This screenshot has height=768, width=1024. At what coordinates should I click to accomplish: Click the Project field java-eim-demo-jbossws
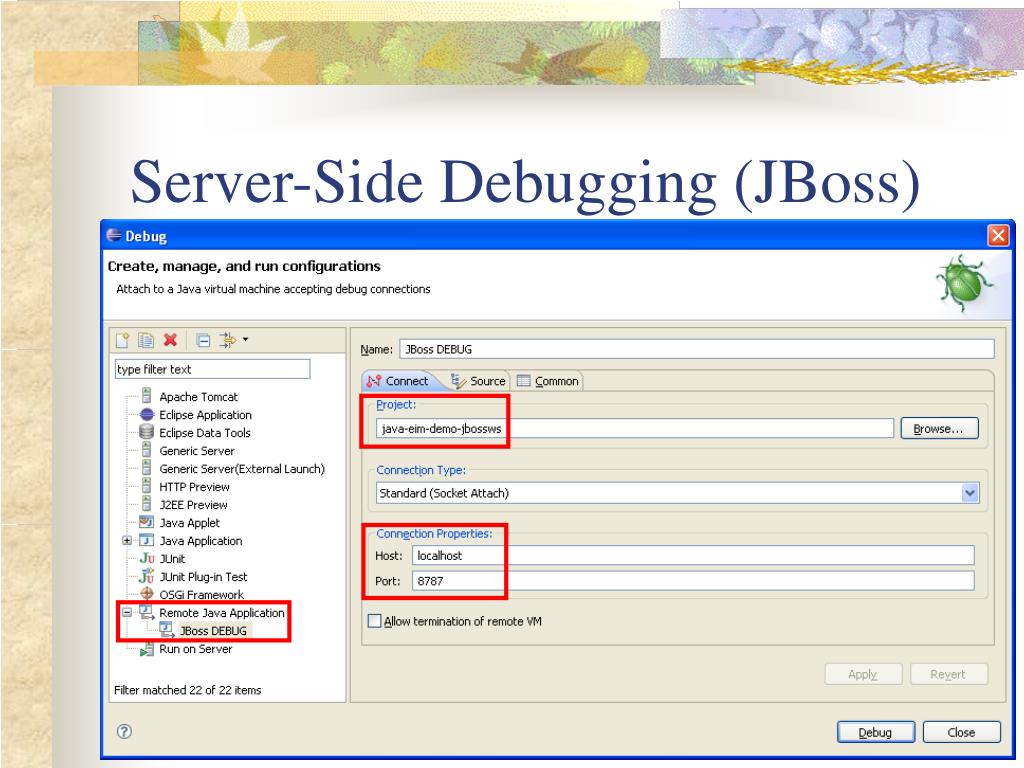coord(635,428)
